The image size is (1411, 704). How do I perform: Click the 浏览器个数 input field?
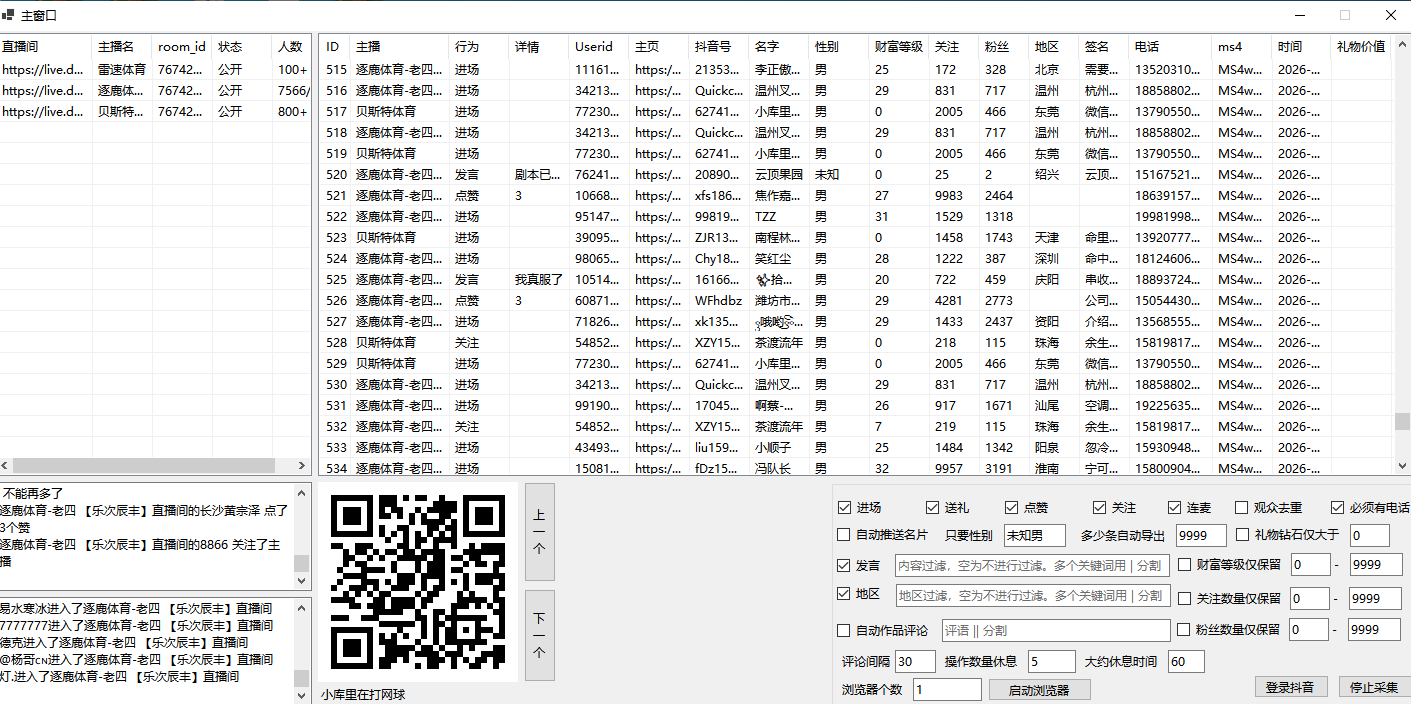(947, 690)
